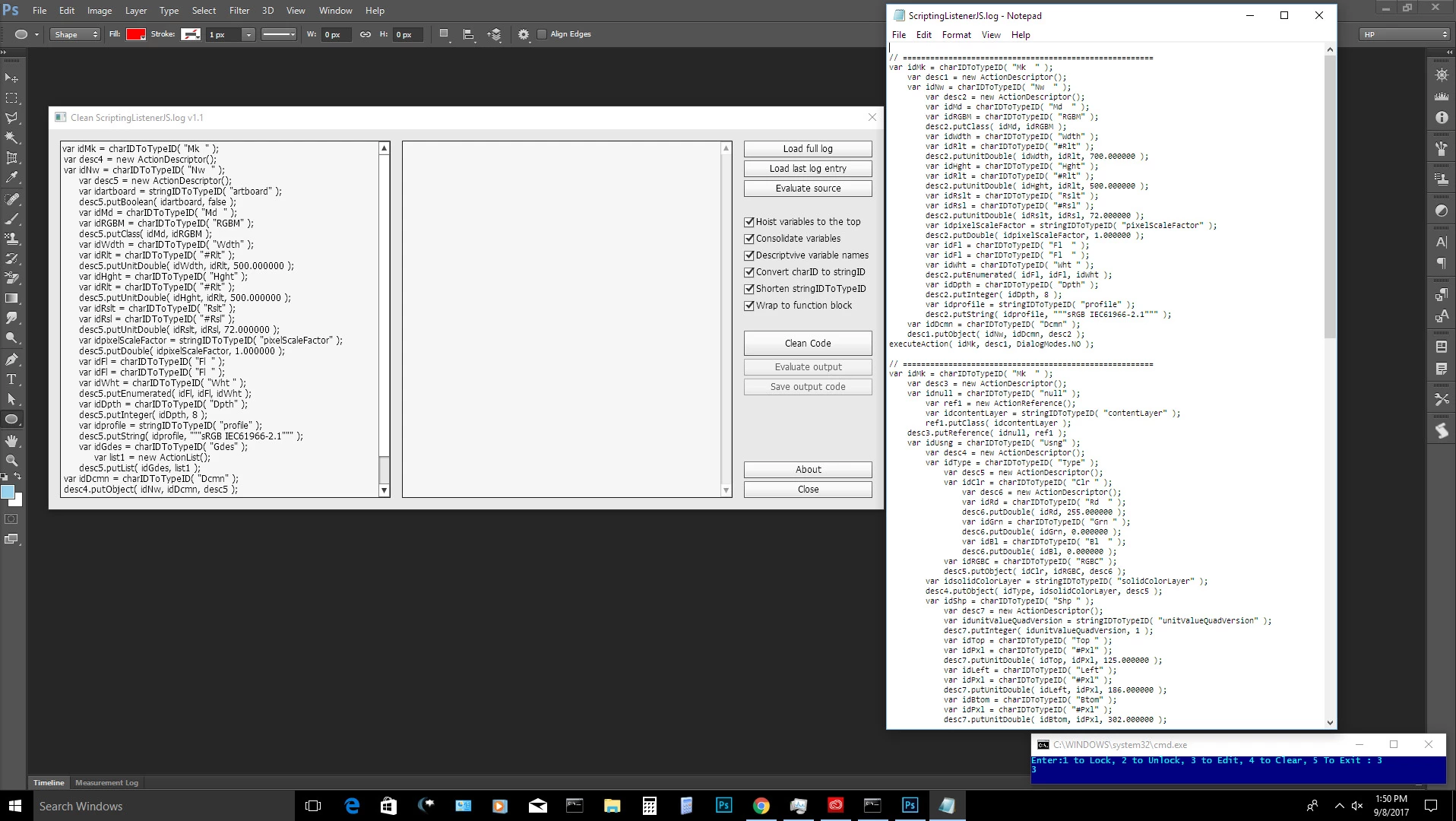Click the Clean Code button
This screenshot has height=821, width=1456.
click(808, 344)
